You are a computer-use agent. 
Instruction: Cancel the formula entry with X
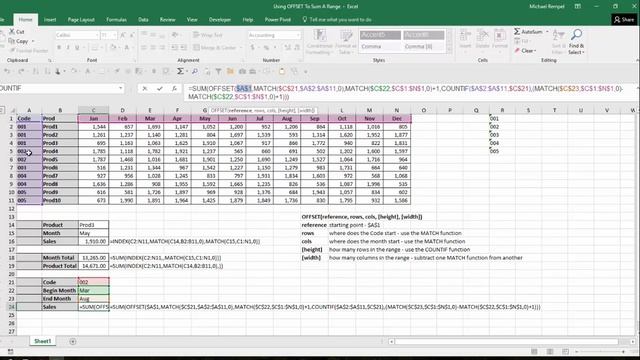coord(145,89)
